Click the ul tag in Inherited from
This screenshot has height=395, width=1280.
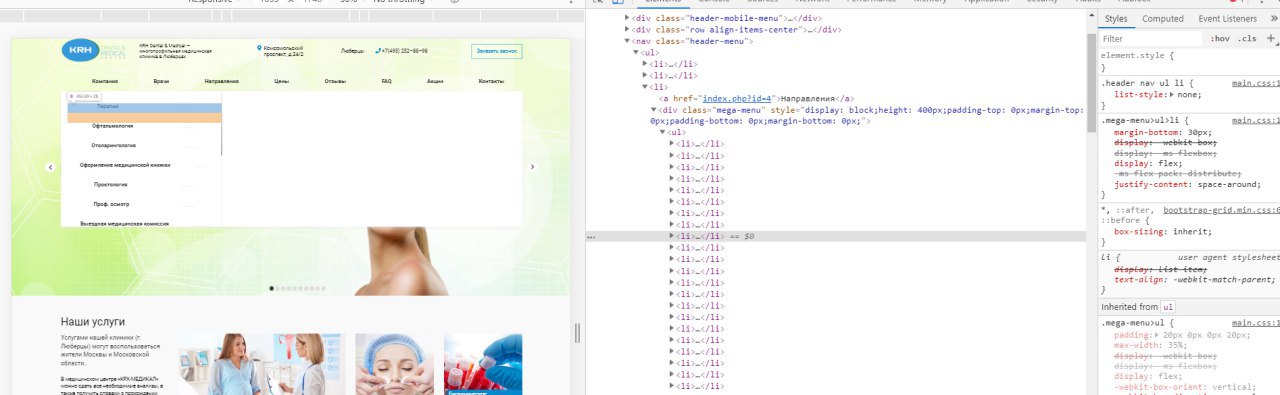(x=1167, y=307)
